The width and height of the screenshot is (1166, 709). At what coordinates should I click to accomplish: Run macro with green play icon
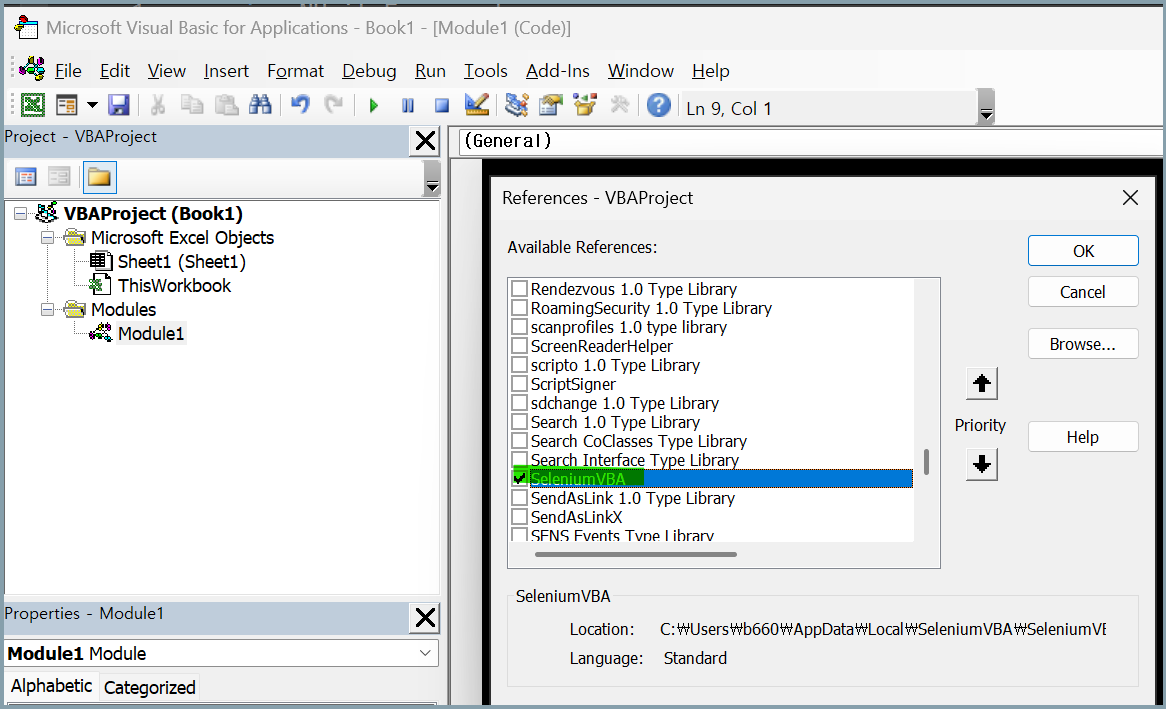click(x=373, y=106)
